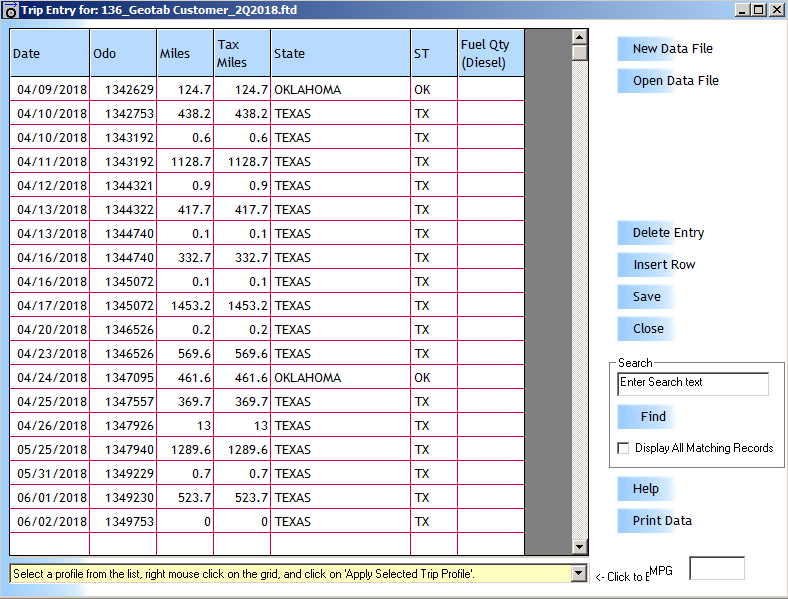Save the trip entries

646,297
